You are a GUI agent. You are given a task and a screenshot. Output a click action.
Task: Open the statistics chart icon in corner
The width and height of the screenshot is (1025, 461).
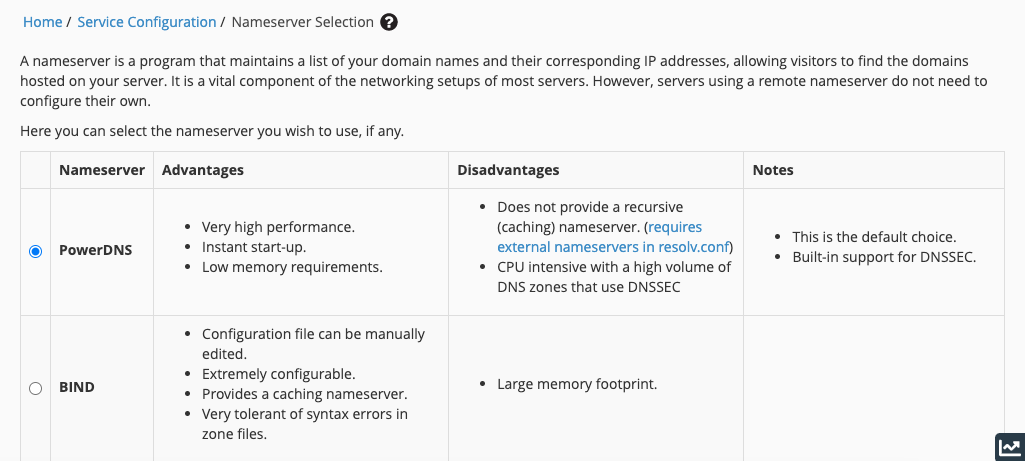[1008, 447]
